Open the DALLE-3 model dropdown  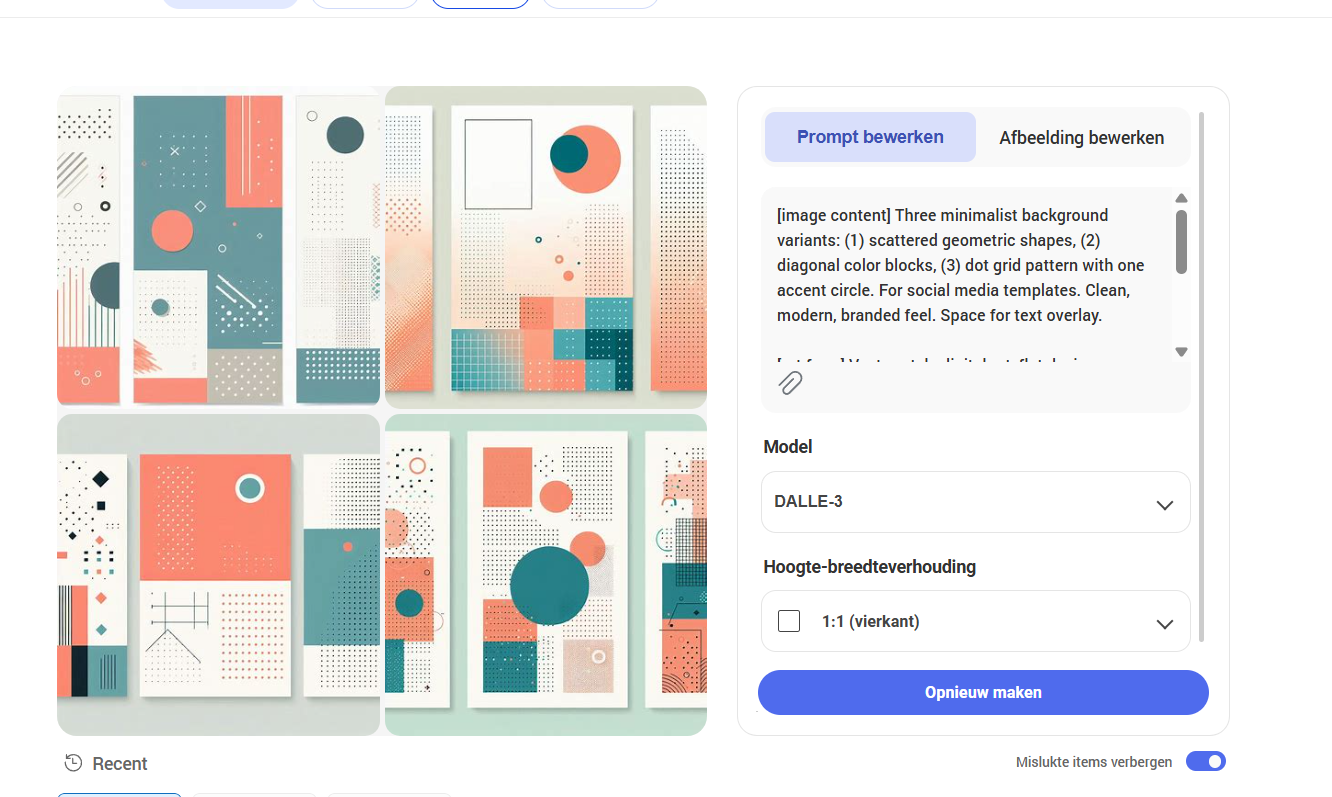(975, 502)
